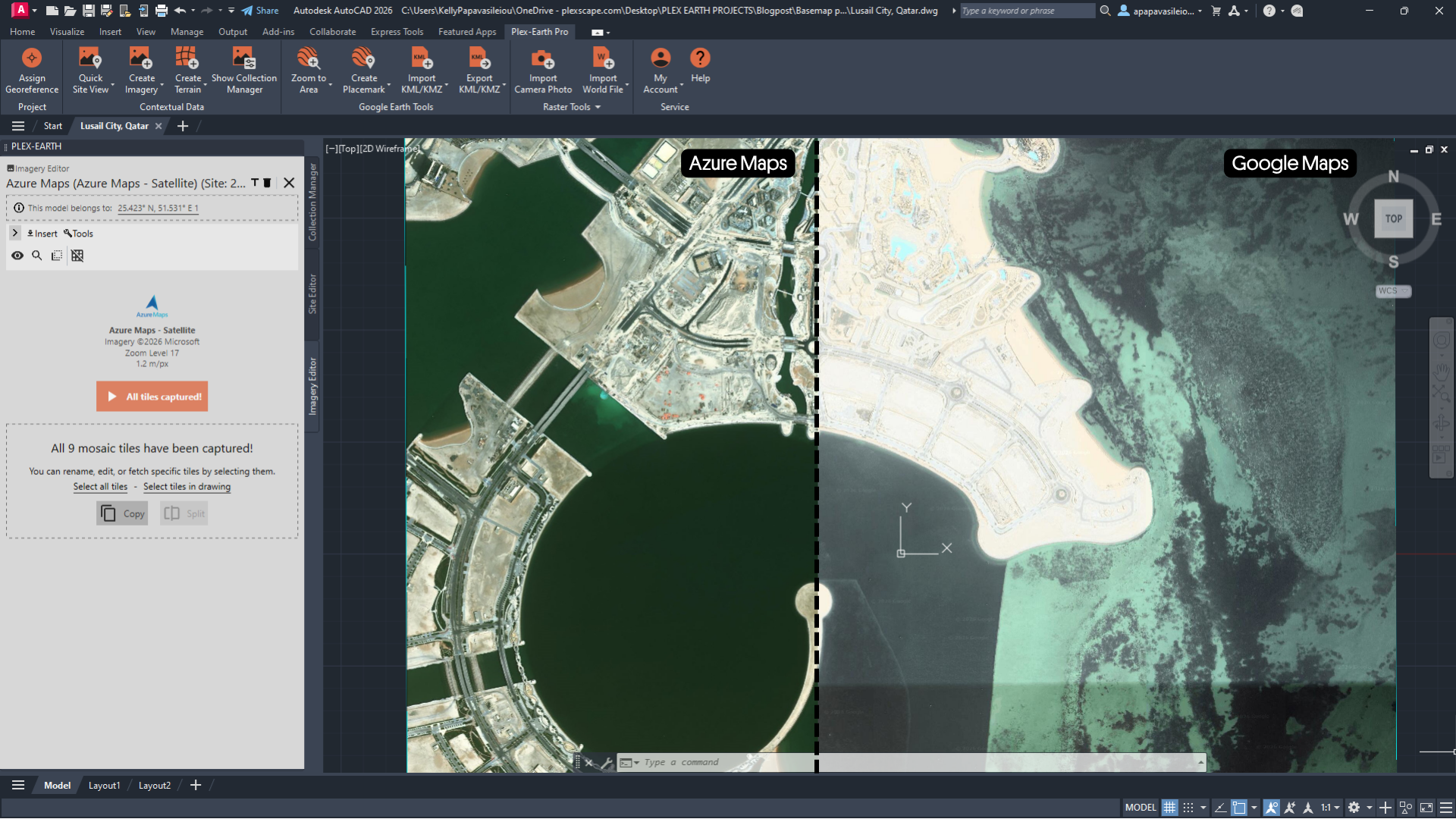The width and height of the screenshot is (1456, 819).
Task: Switch to the Layout1 tab
Action: point(104,786)
